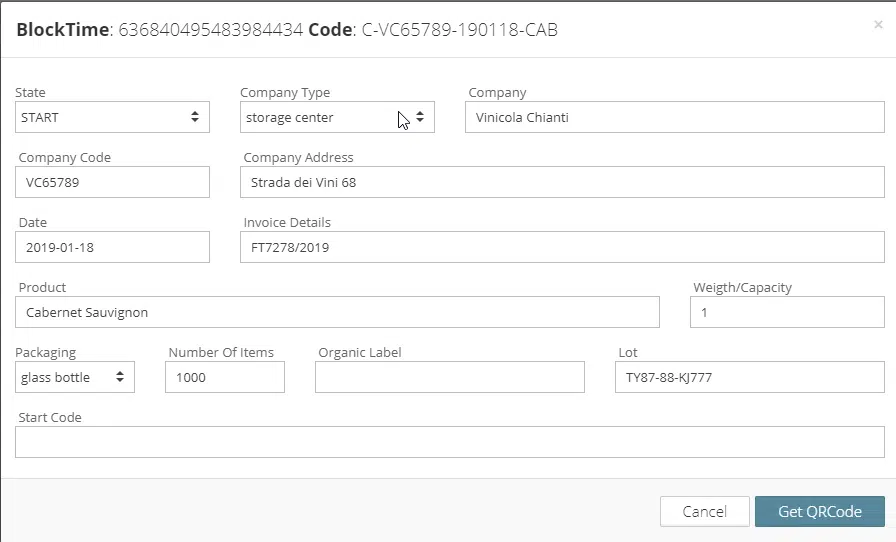Click the Lot field TY87-88-KJ777
Viewport: 896px width, 542px height.
pyautogui.click(x=750, y=377)
